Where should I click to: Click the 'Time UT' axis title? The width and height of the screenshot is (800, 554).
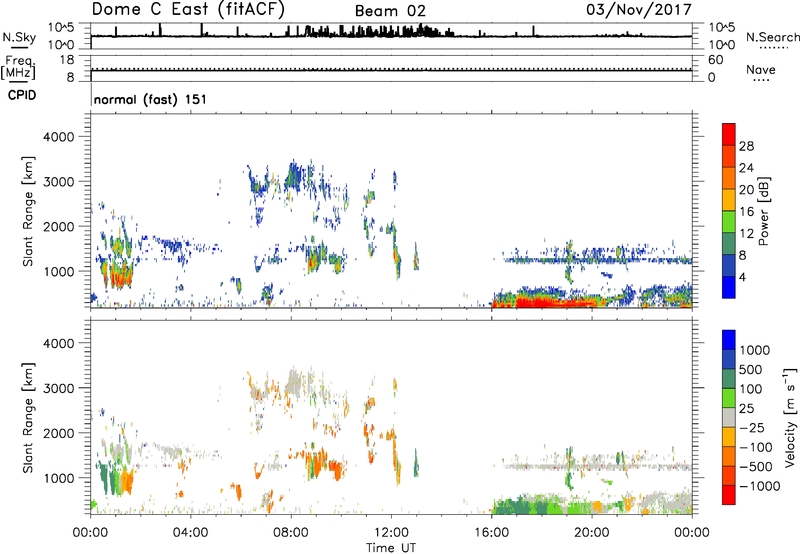pyautogui.click(x=391, y=548)
